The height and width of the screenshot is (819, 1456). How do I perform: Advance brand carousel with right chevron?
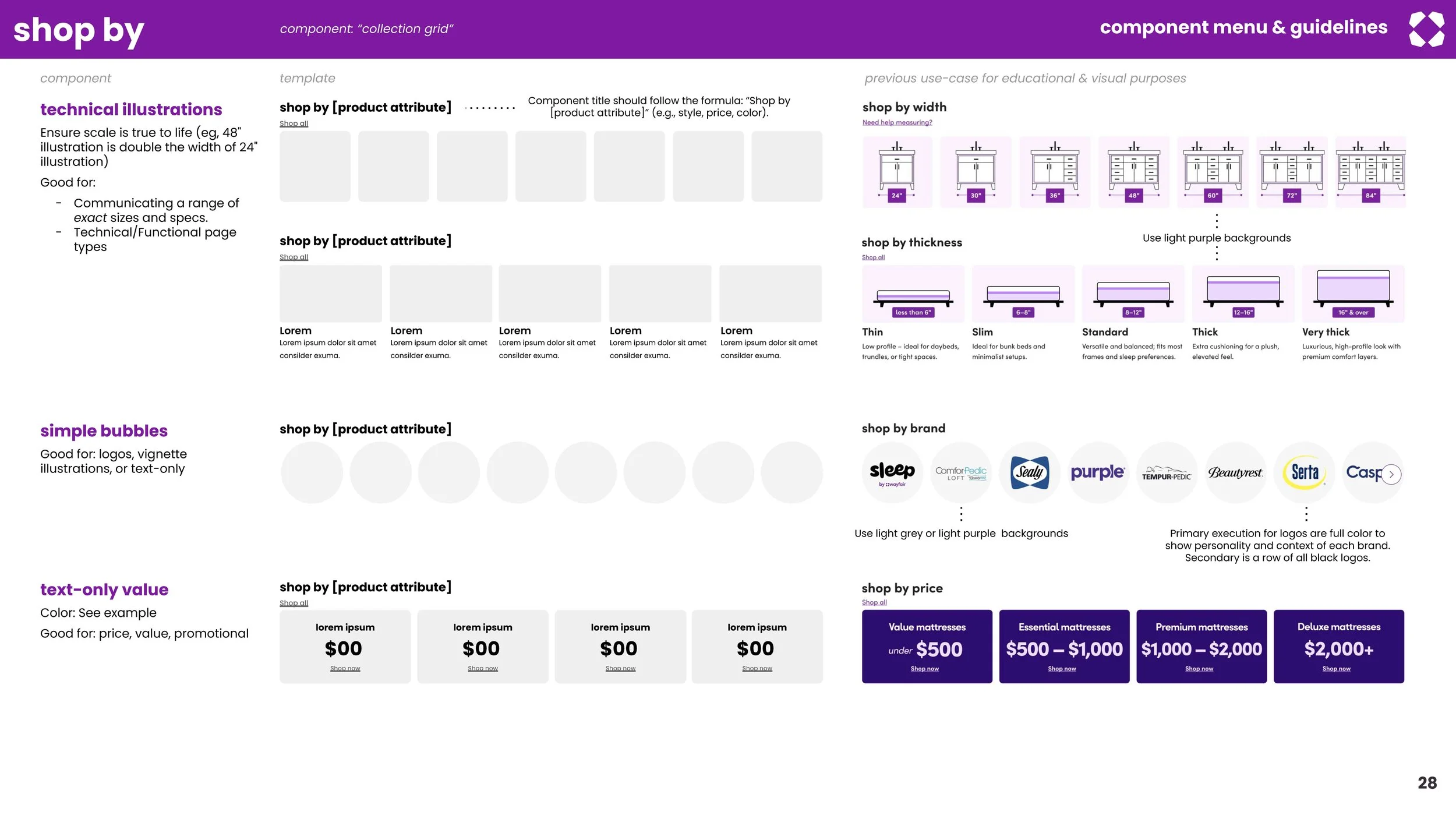point(1391,474)
